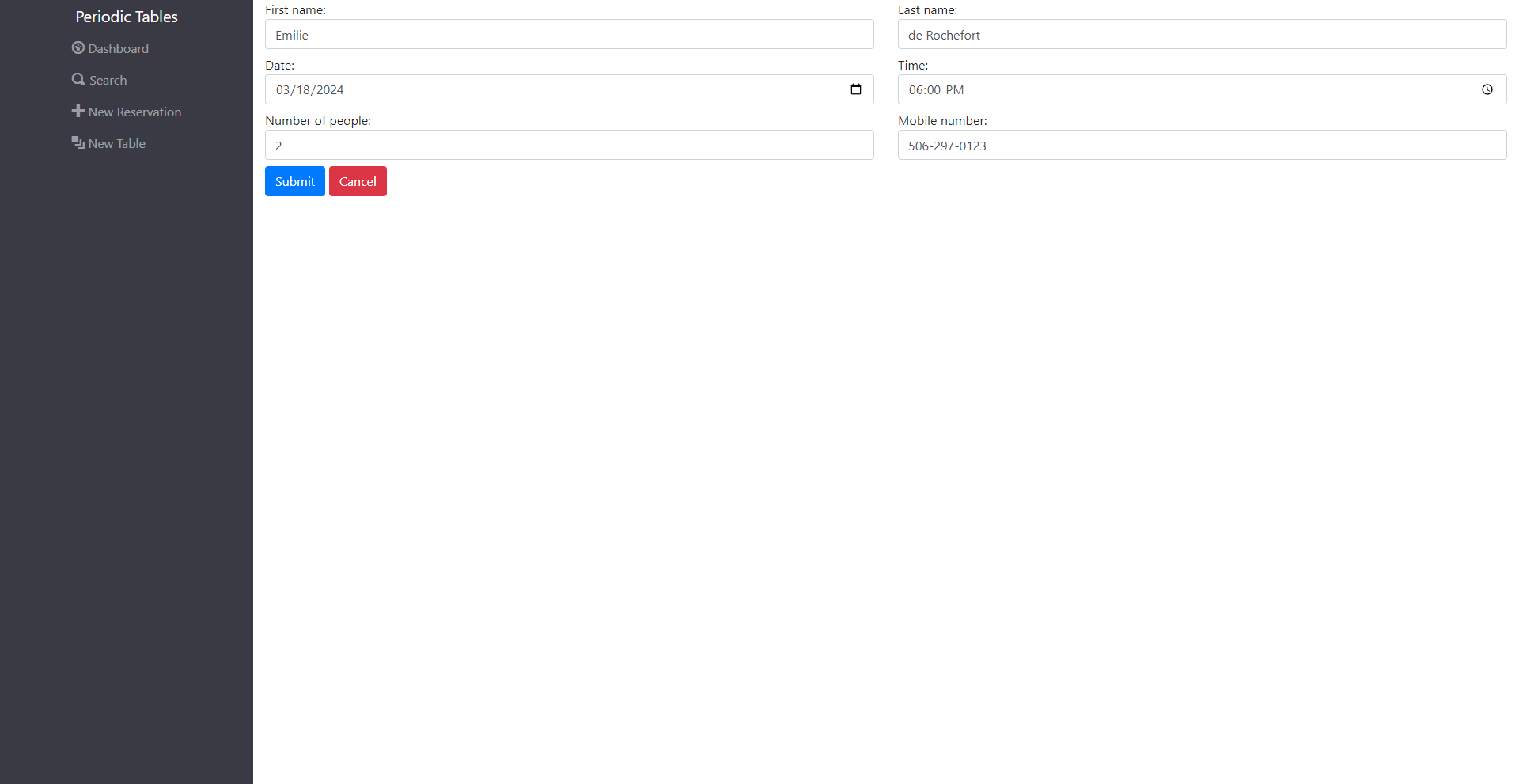This screenshot has height=784, width=1519.
Task: Open New Table from sidebar
Action: [x=108, y=143]
